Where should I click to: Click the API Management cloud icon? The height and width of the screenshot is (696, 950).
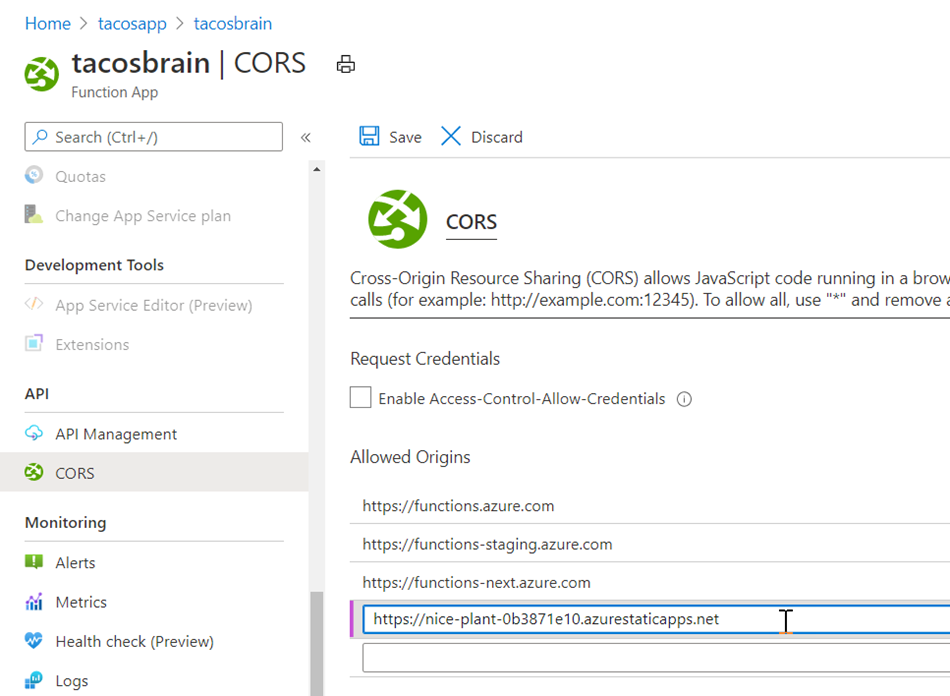click(33, 433)
